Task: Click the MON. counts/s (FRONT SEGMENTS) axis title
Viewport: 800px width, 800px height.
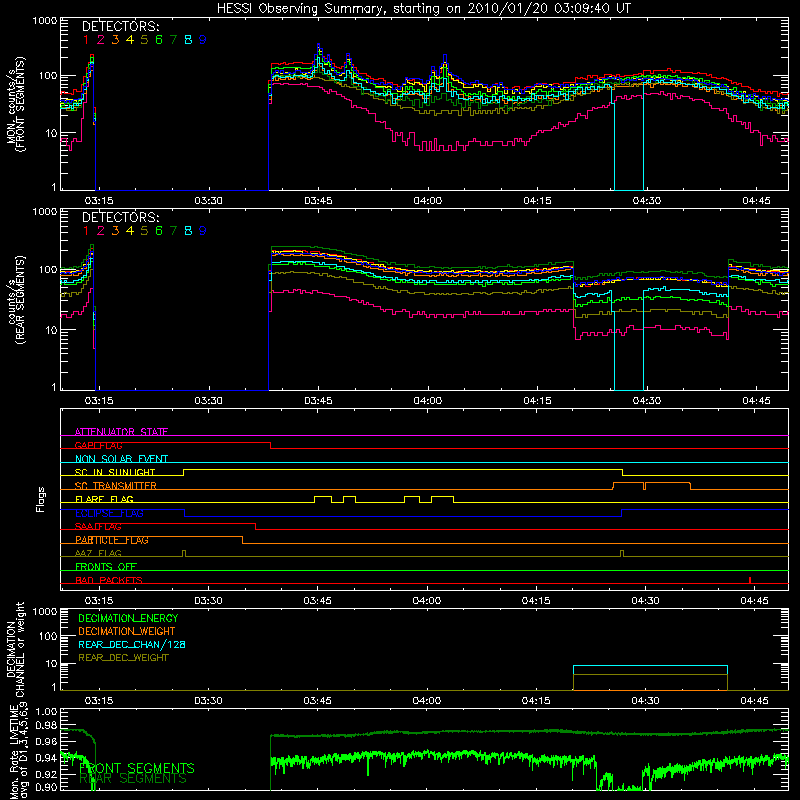Action: tap(15, 104)
